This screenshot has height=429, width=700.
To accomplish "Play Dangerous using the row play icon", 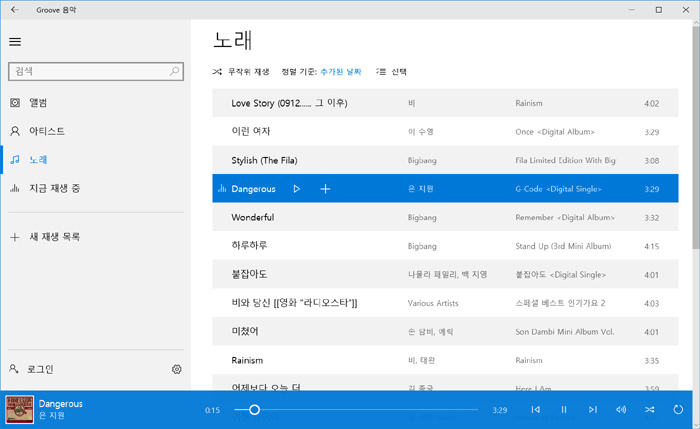I will 296,189.
